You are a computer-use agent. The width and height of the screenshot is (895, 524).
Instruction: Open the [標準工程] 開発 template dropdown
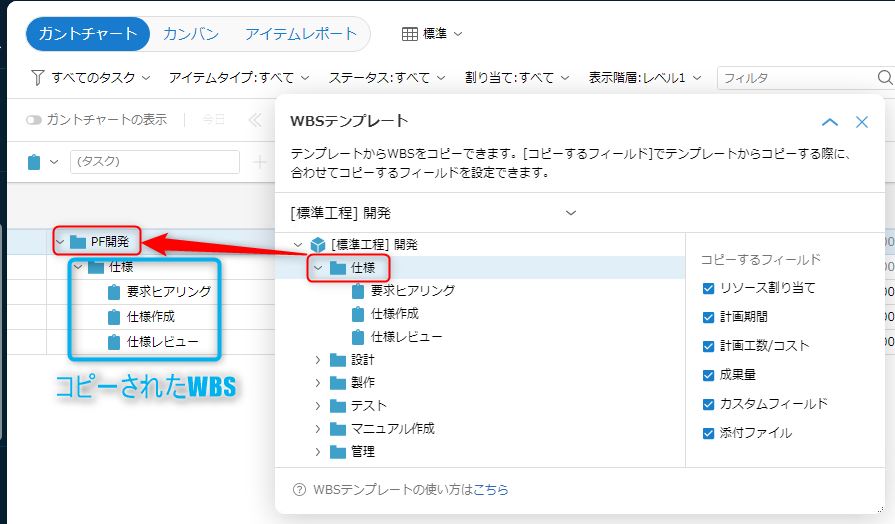coord(434,213)
